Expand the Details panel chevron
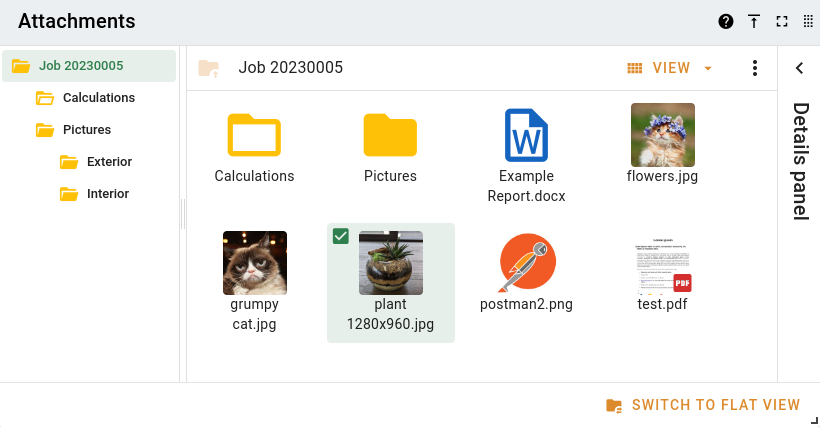This screenshot has width=820, height=427. click(799, 68)
